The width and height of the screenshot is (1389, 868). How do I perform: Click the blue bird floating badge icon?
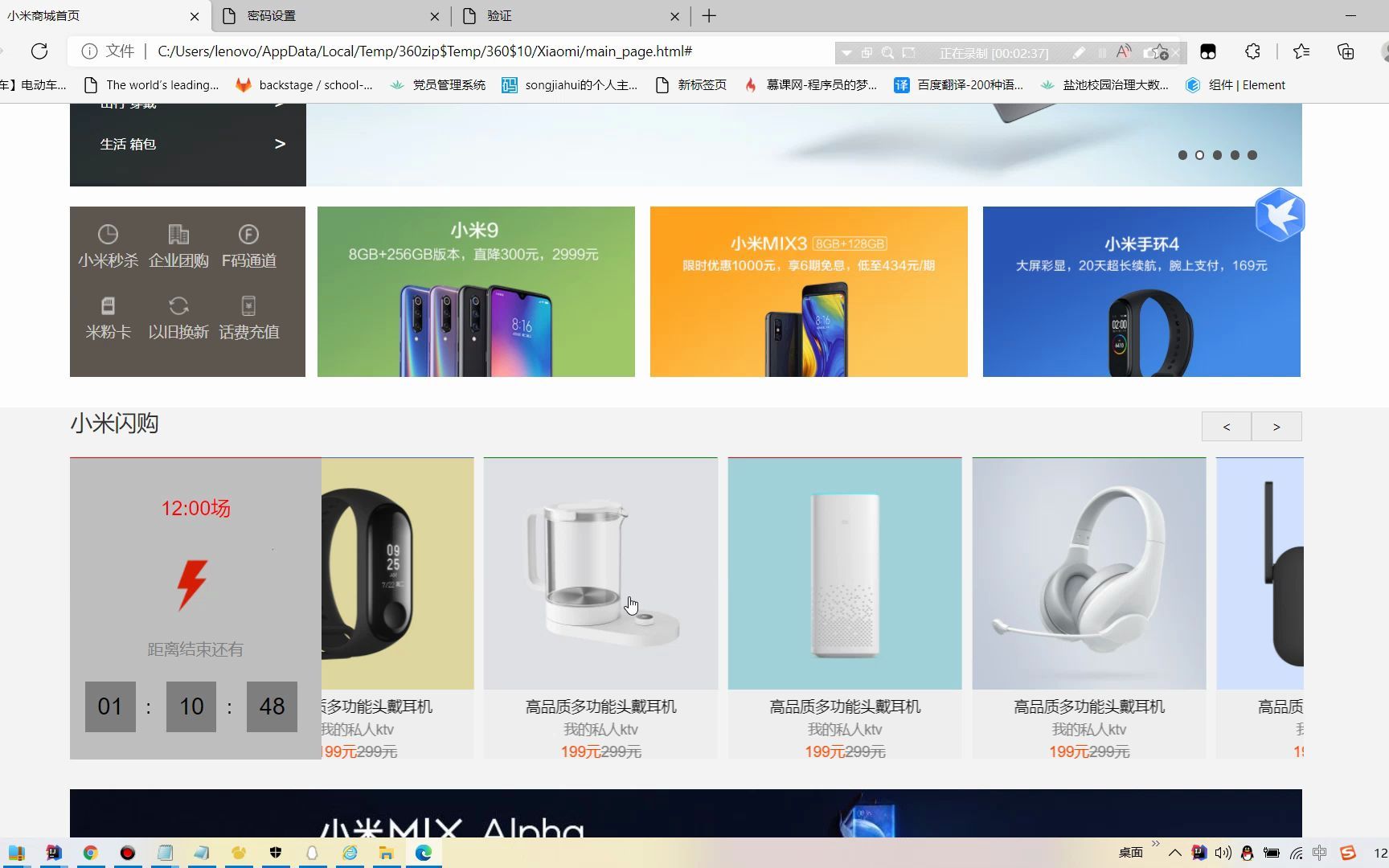coord(1280,215)
